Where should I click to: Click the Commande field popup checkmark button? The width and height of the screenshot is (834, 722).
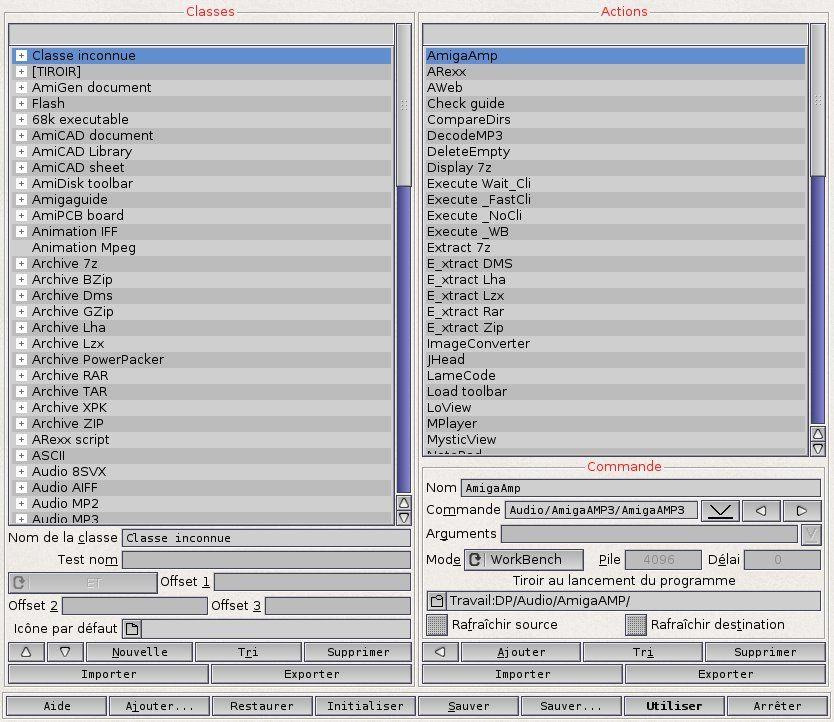tap(720, 511)
